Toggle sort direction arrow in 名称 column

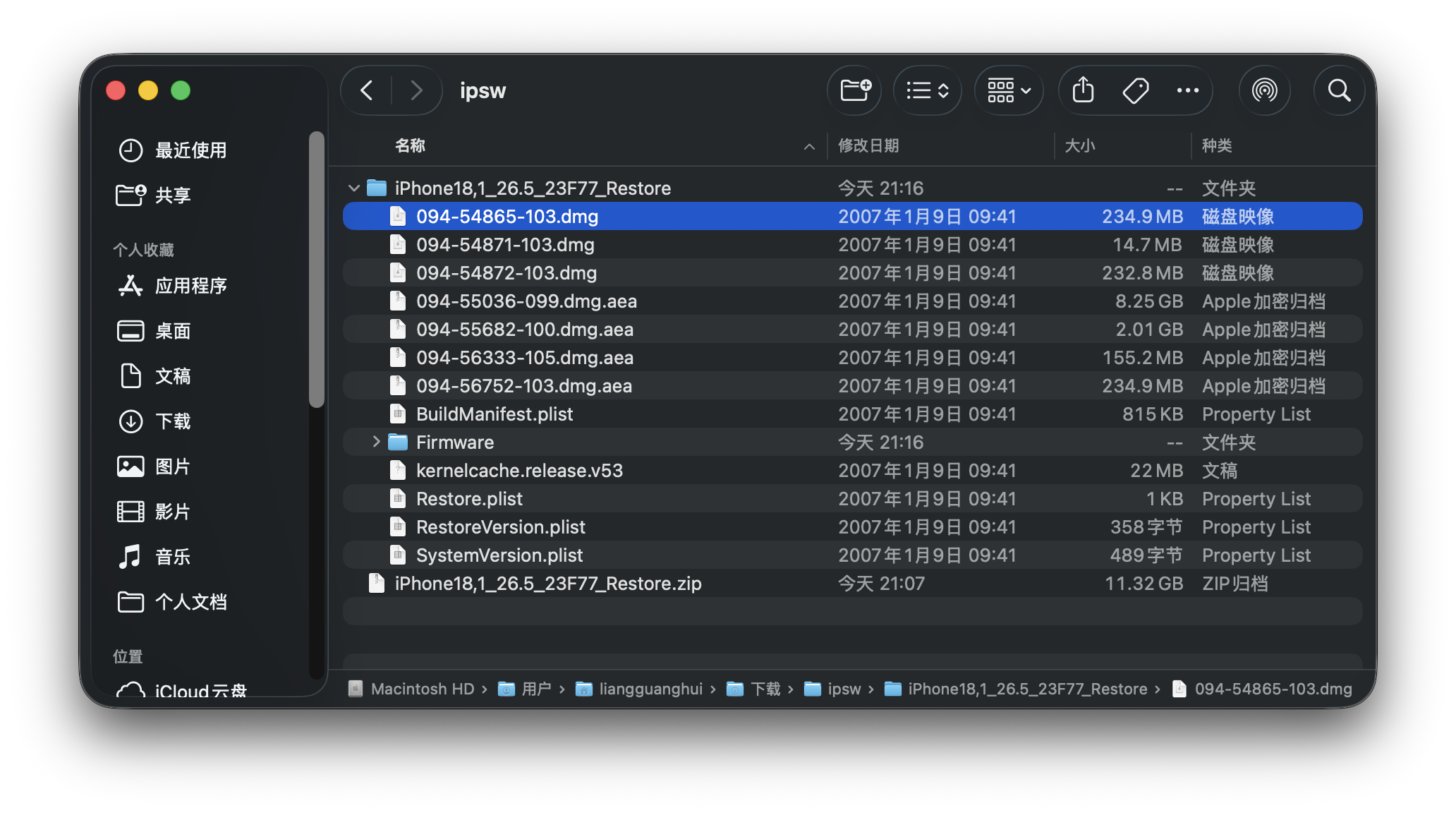809,146
